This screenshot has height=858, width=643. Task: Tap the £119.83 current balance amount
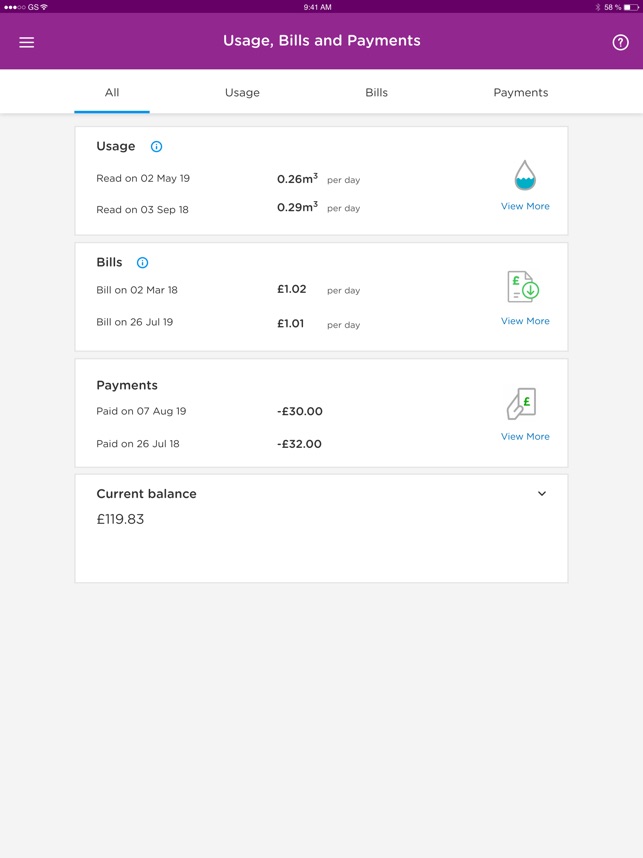tap(120, 520)
